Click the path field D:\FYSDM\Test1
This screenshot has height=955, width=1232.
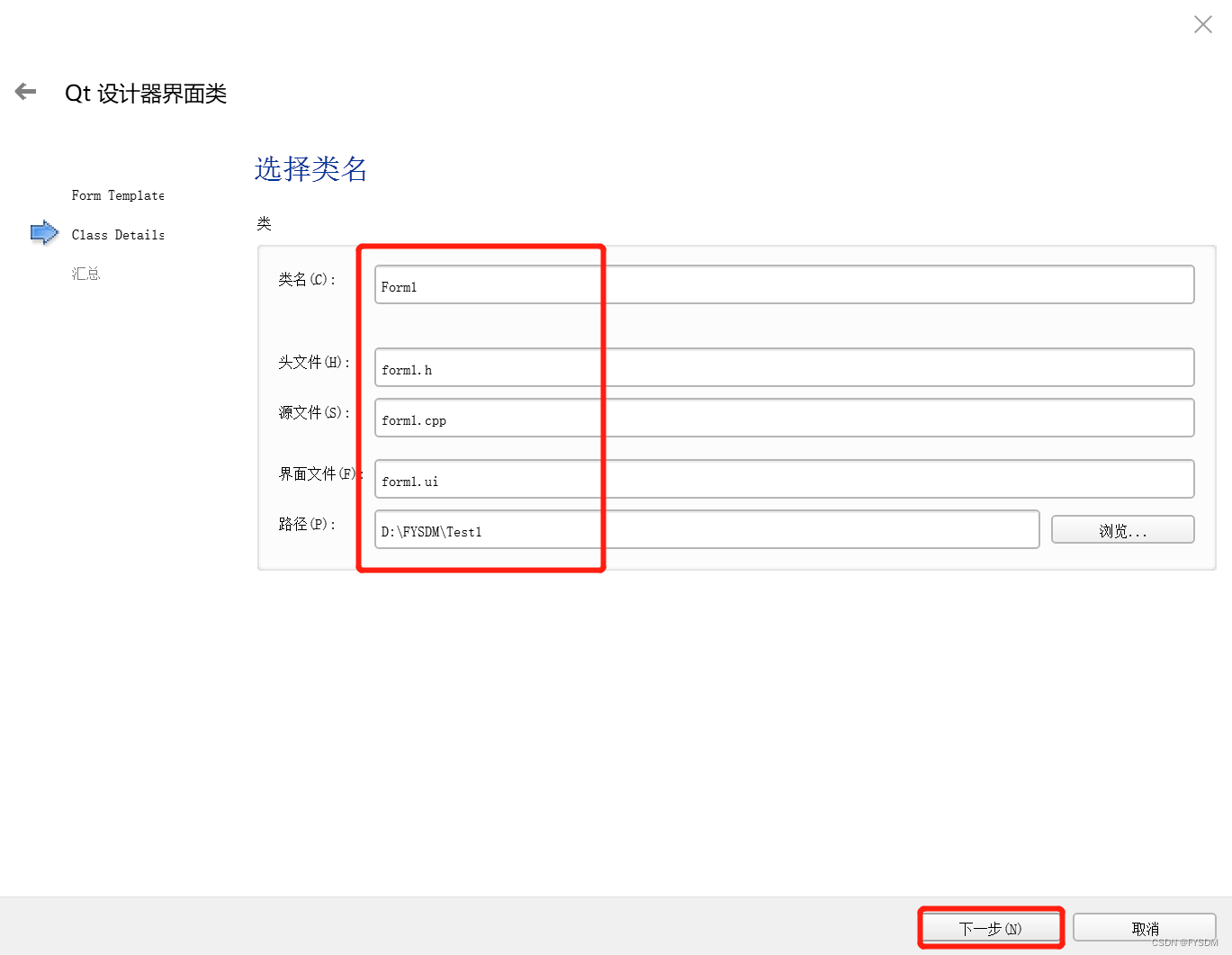coord(706,529)
